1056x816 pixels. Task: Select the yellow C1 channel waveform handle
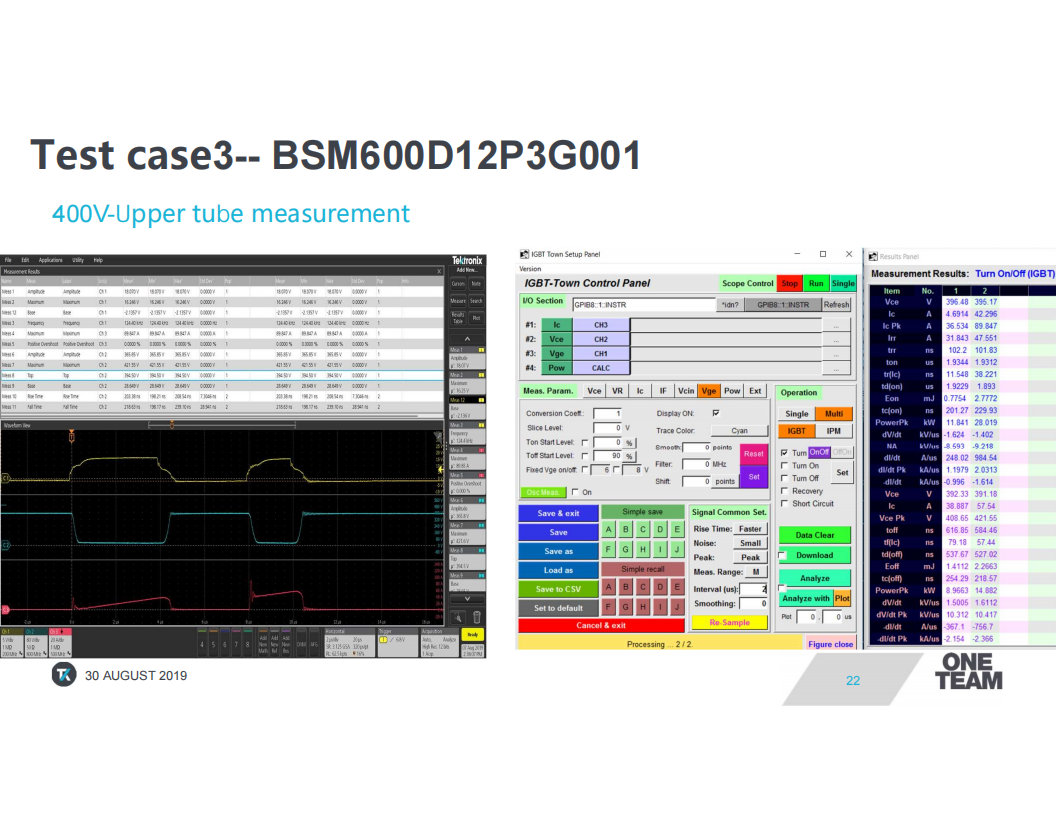[5, 478]
